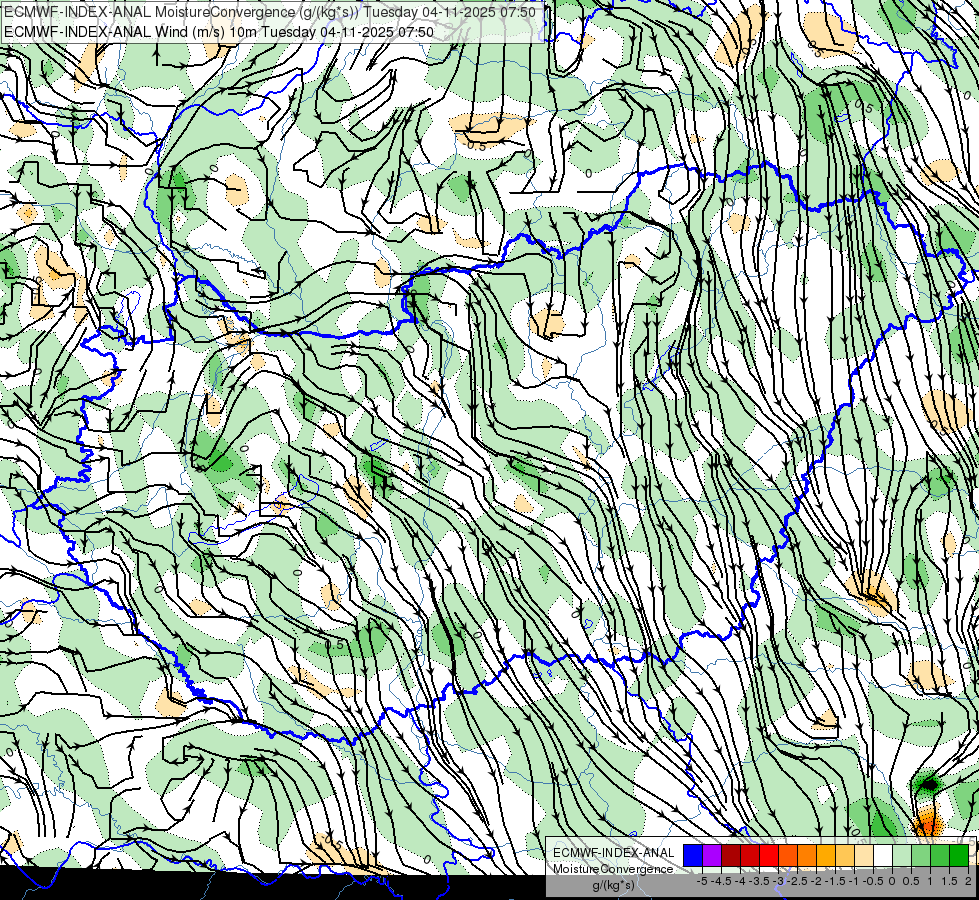This screenshot has width=979, height=900.
Task: Click the -2 legend tick label
Action: [x=817, y=881]
